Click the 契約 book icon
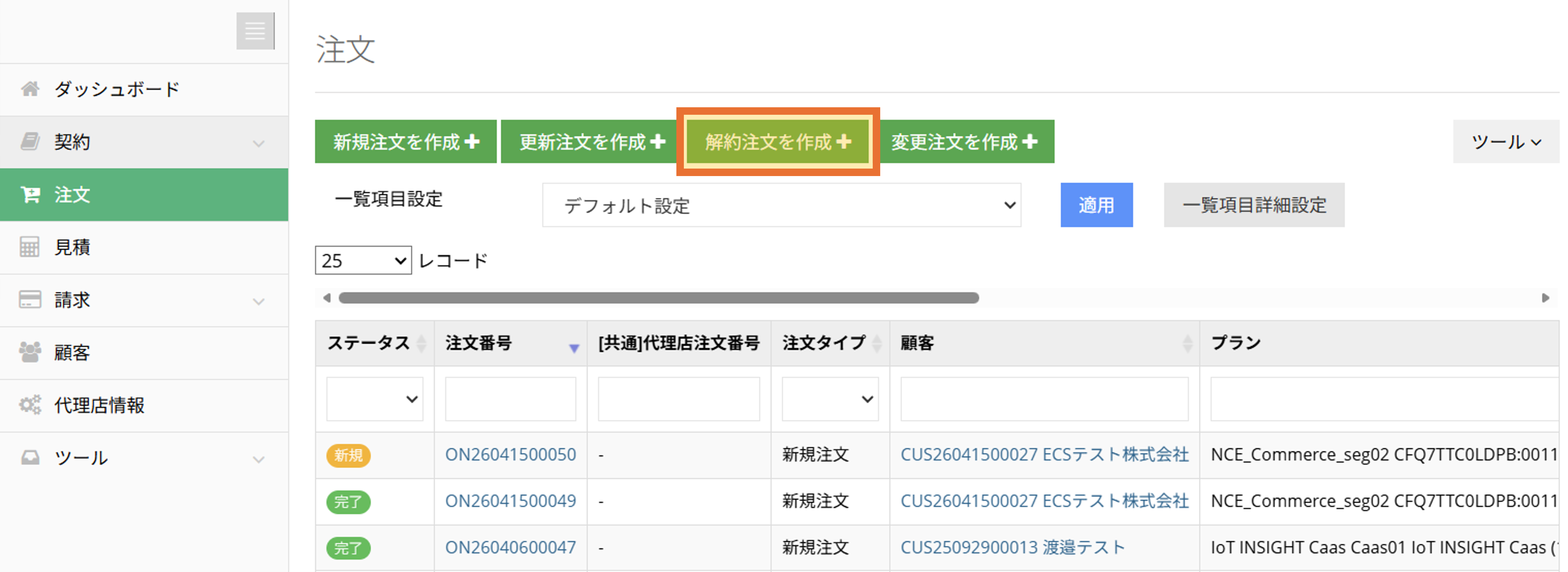The image size is (1568, 572). [x=30, y=141]
